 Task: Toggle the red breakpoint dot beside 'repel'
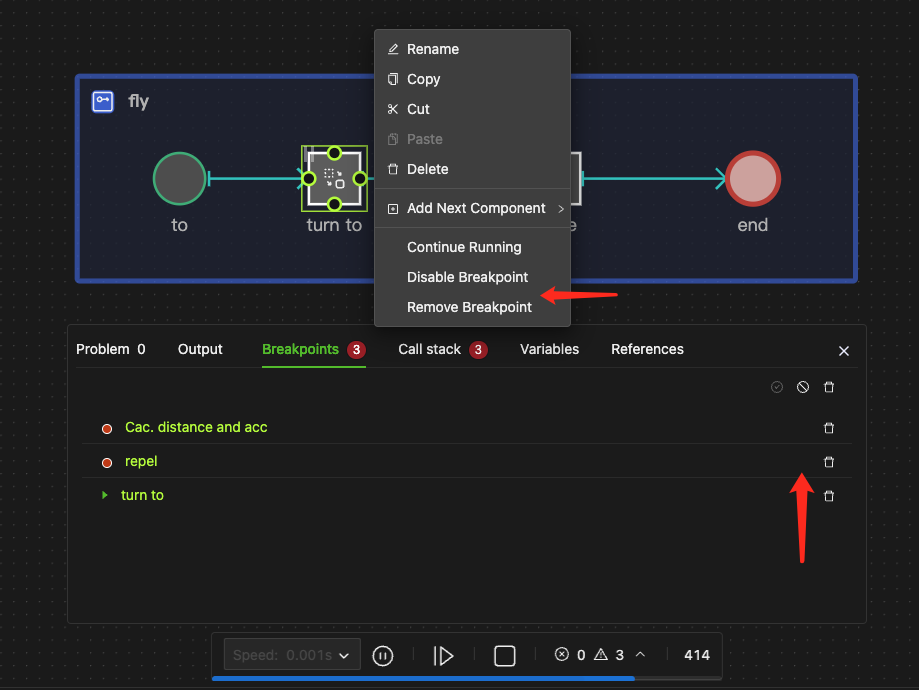107,461
